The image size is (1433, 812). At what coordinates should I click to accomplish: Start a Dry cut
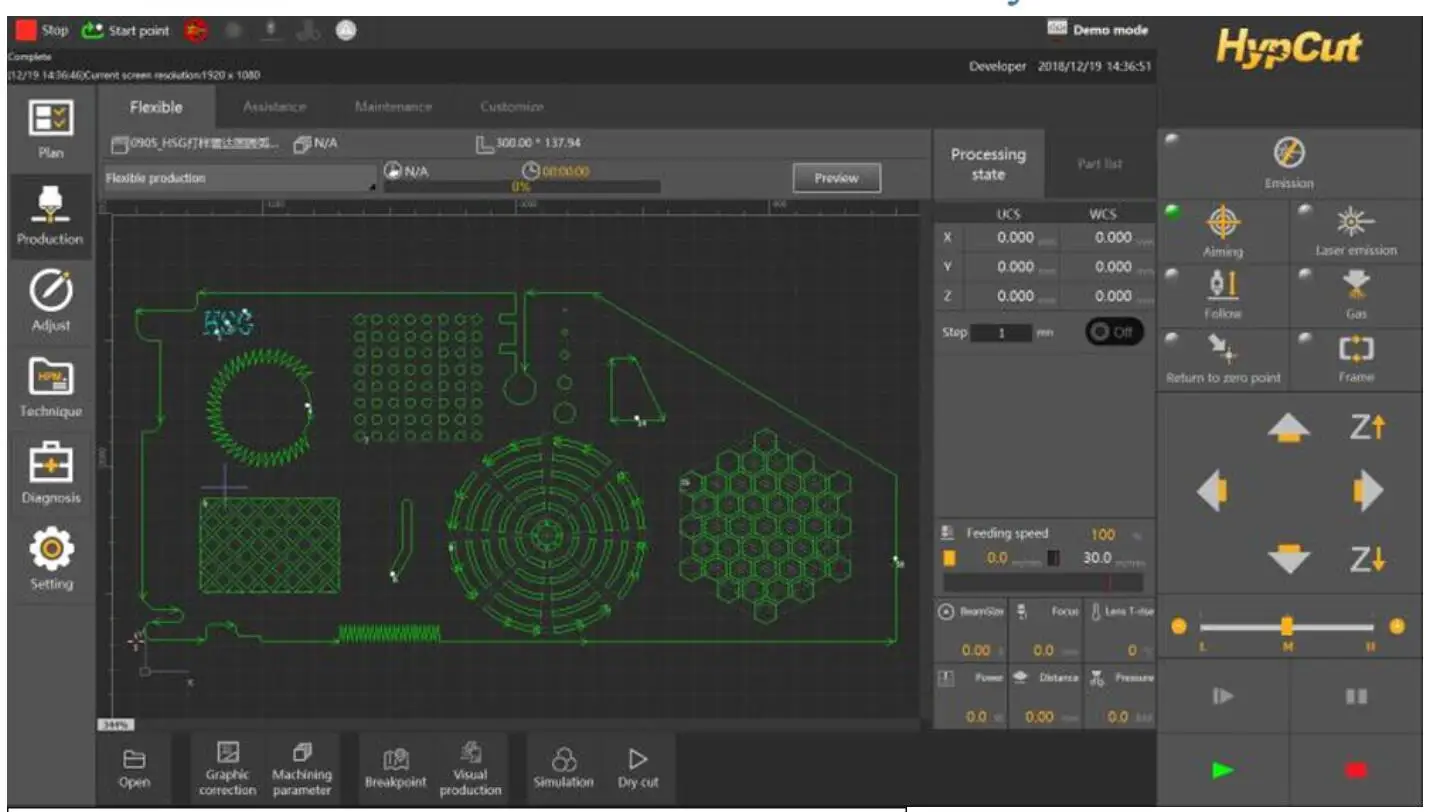click(x=638, y=768)
